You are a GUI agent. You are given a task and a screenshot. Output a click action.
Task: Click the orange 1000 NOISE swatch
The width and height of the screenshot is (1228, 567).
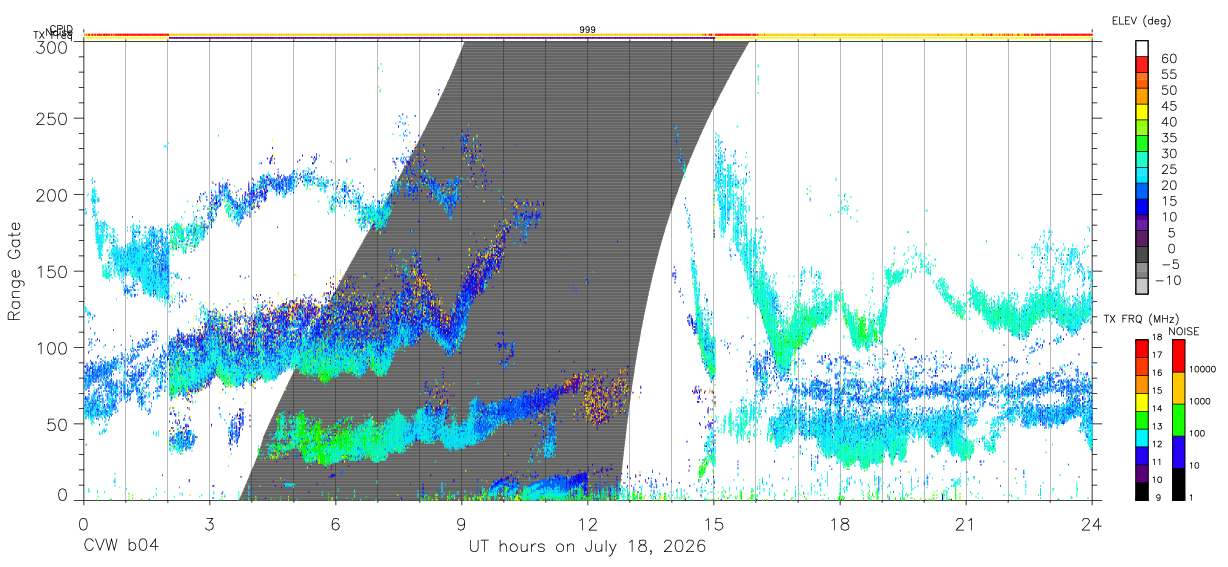tap(1177, 388)
